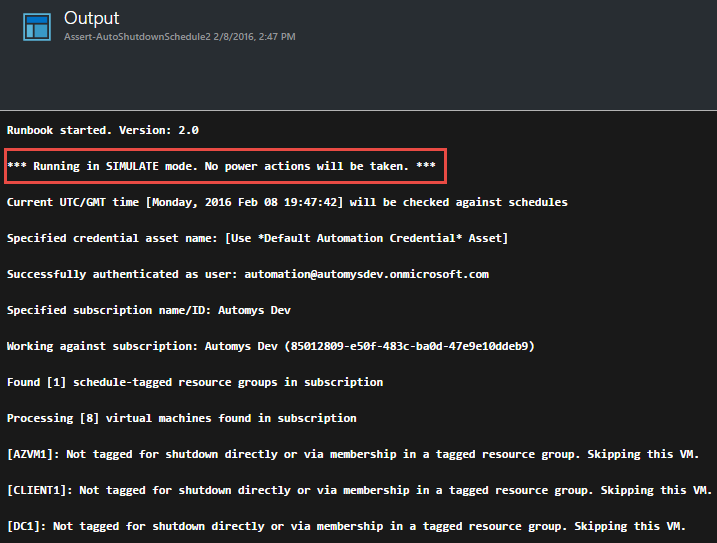Click the automation@automysdev.onmicrosoft.com email address

pos(366,274)
